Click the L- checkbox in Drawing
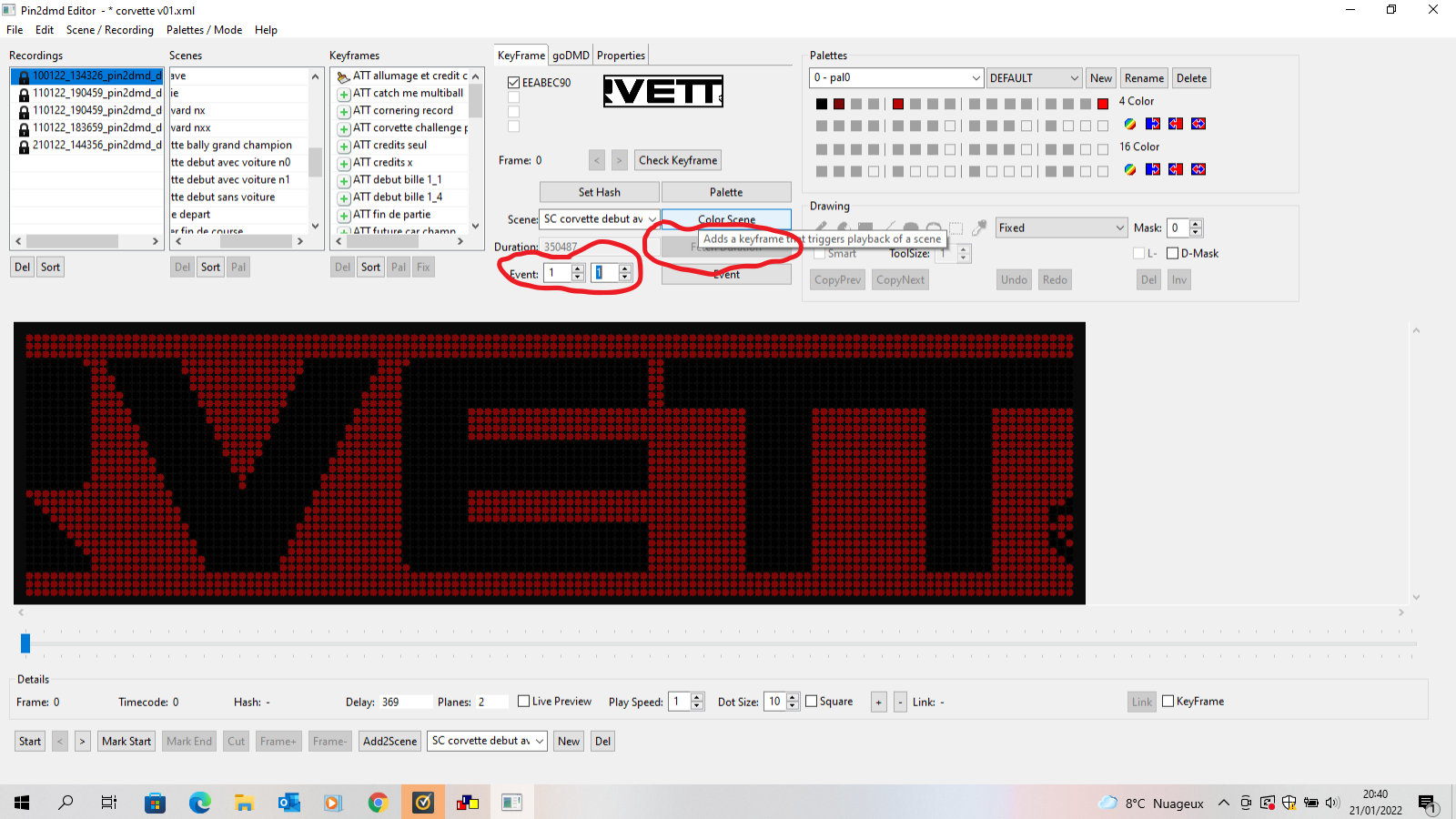The image size is (1456, 819). 1138,253
